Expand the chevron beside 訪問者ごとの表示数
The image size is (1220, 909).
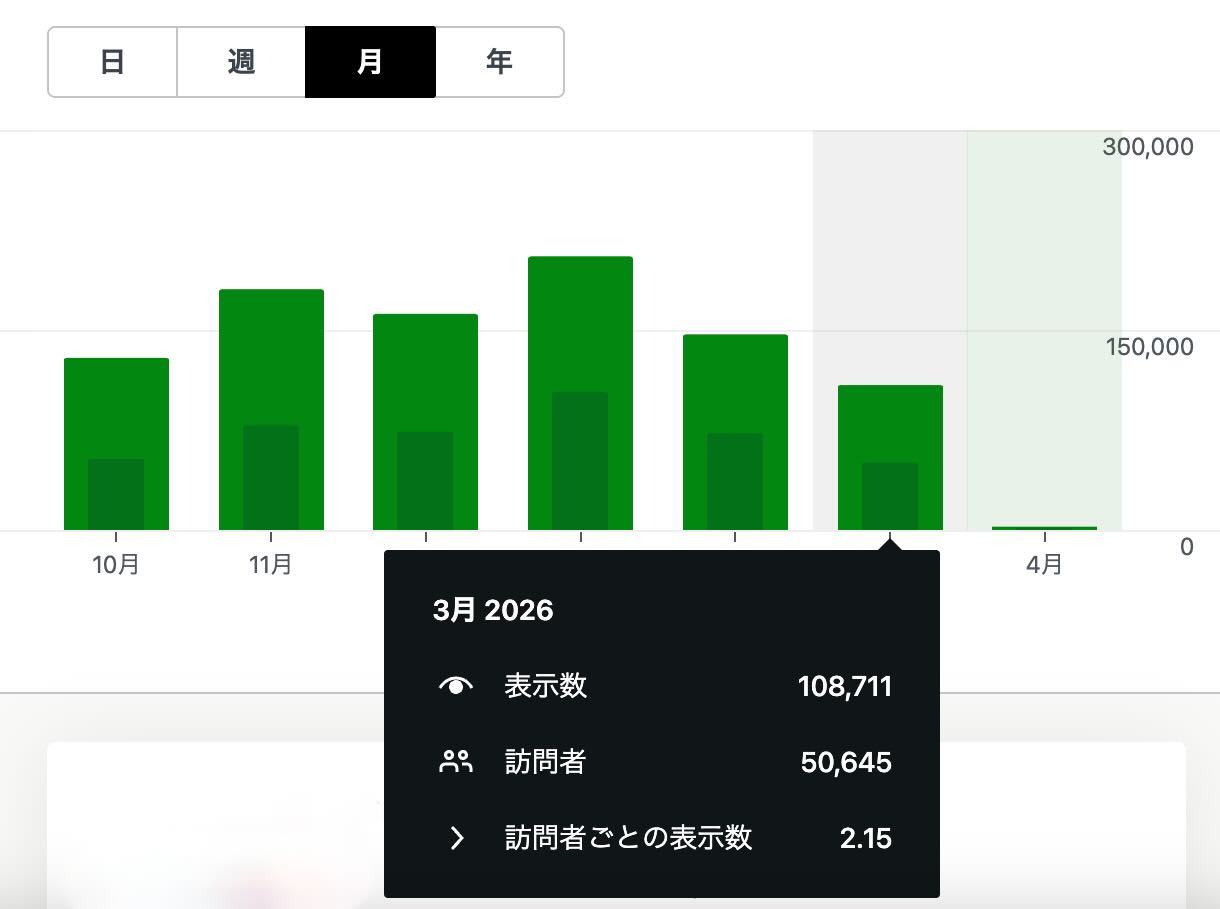(x=456, y=838)
